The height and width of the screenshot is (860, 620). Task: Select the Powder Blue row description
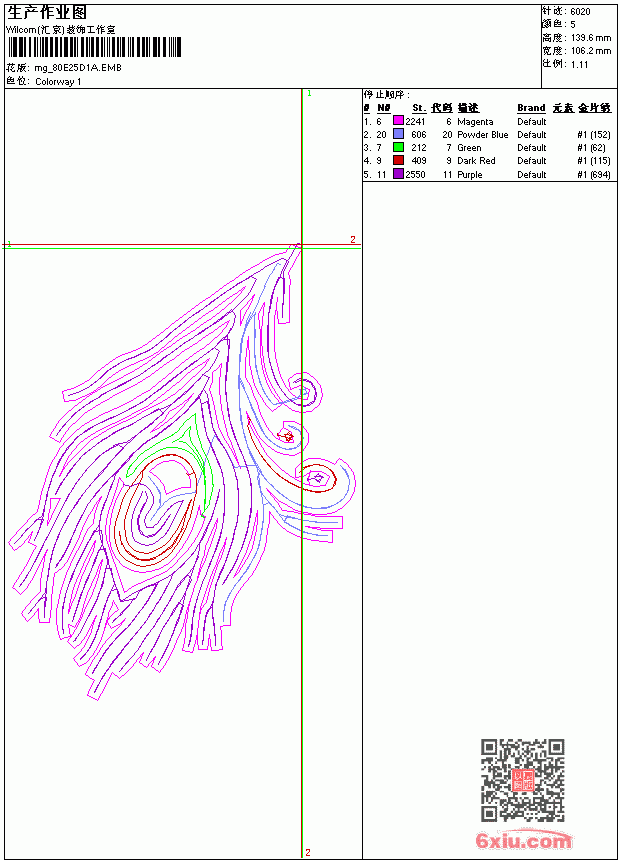pos(483,134)
